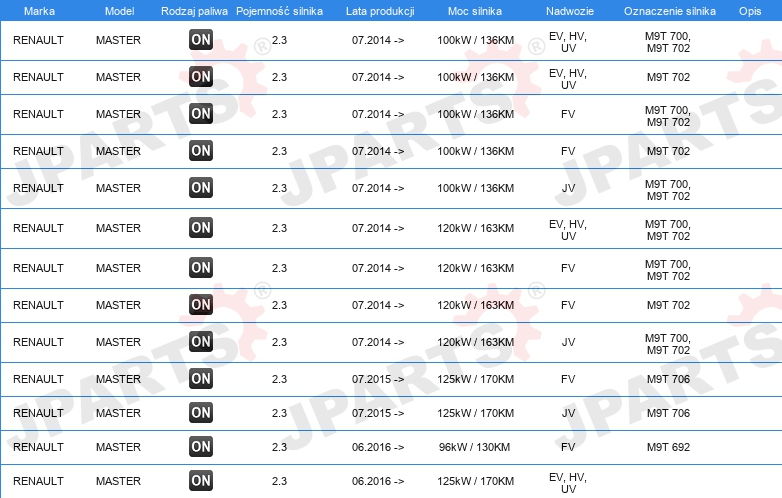Click the Model column header

(x=120, y=11)
